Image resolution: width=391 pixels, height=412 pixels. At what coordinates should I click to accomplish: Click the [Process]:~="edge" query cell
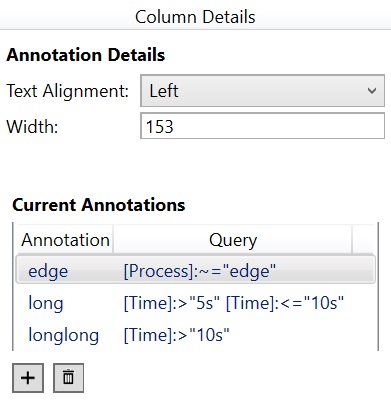pos(200,271)
